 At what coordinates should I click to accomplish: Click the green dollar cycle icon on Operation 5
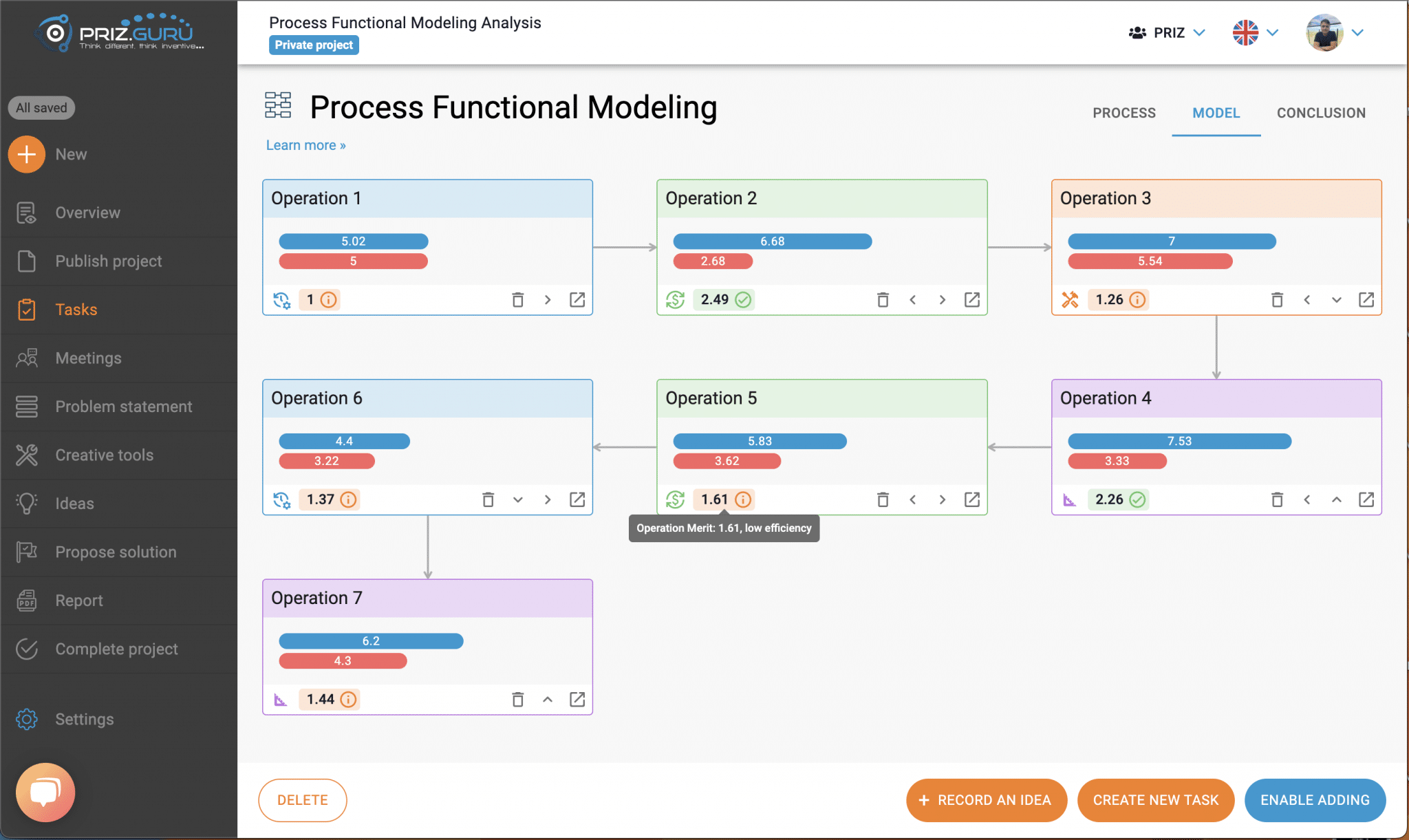676,499
